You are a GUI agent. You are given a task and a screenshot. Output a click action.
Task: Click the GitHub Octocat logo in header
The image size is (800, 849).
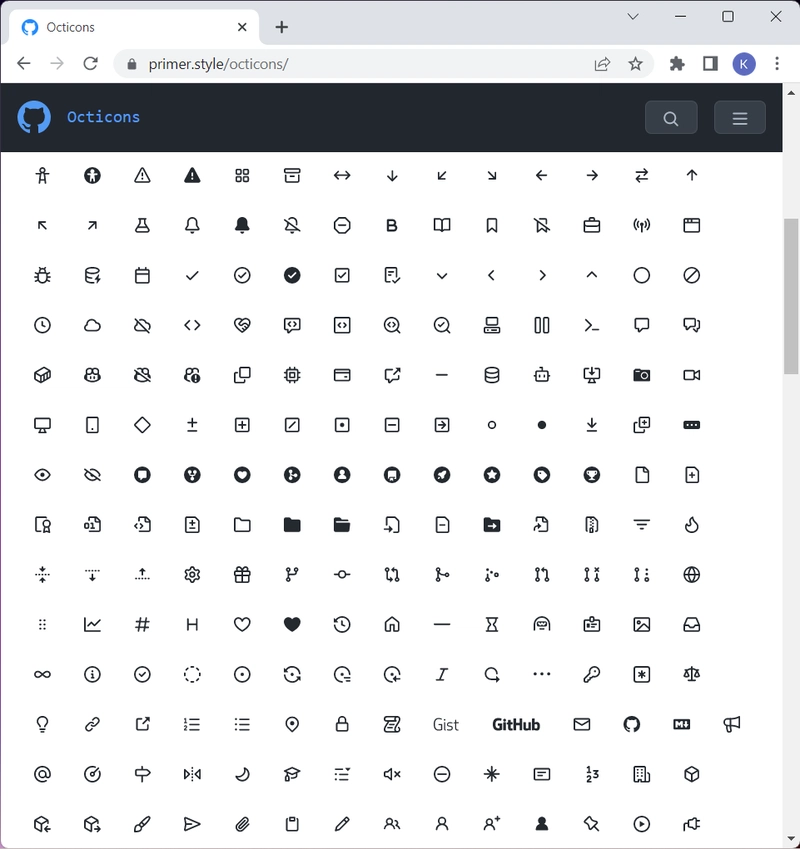click(34, 117)
